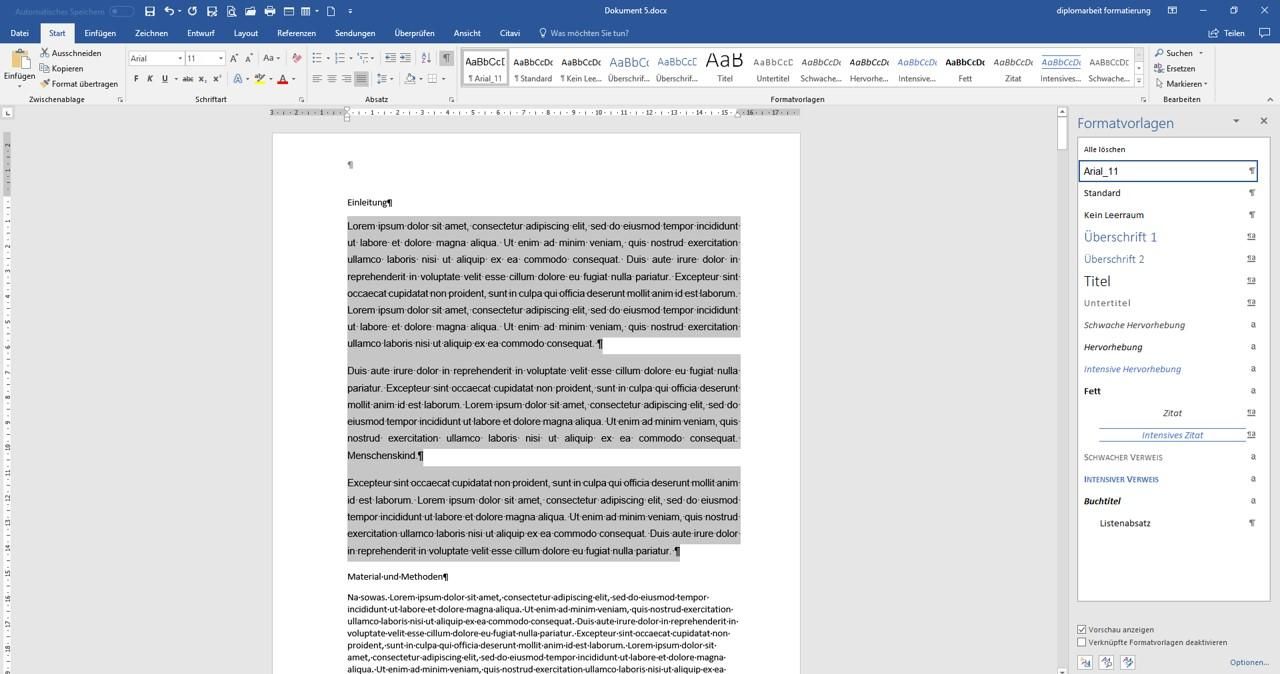The height and width of the screenshot is (674, 1280).
Task: Expand the font size dropdown
Action: (x=220, y=58)
